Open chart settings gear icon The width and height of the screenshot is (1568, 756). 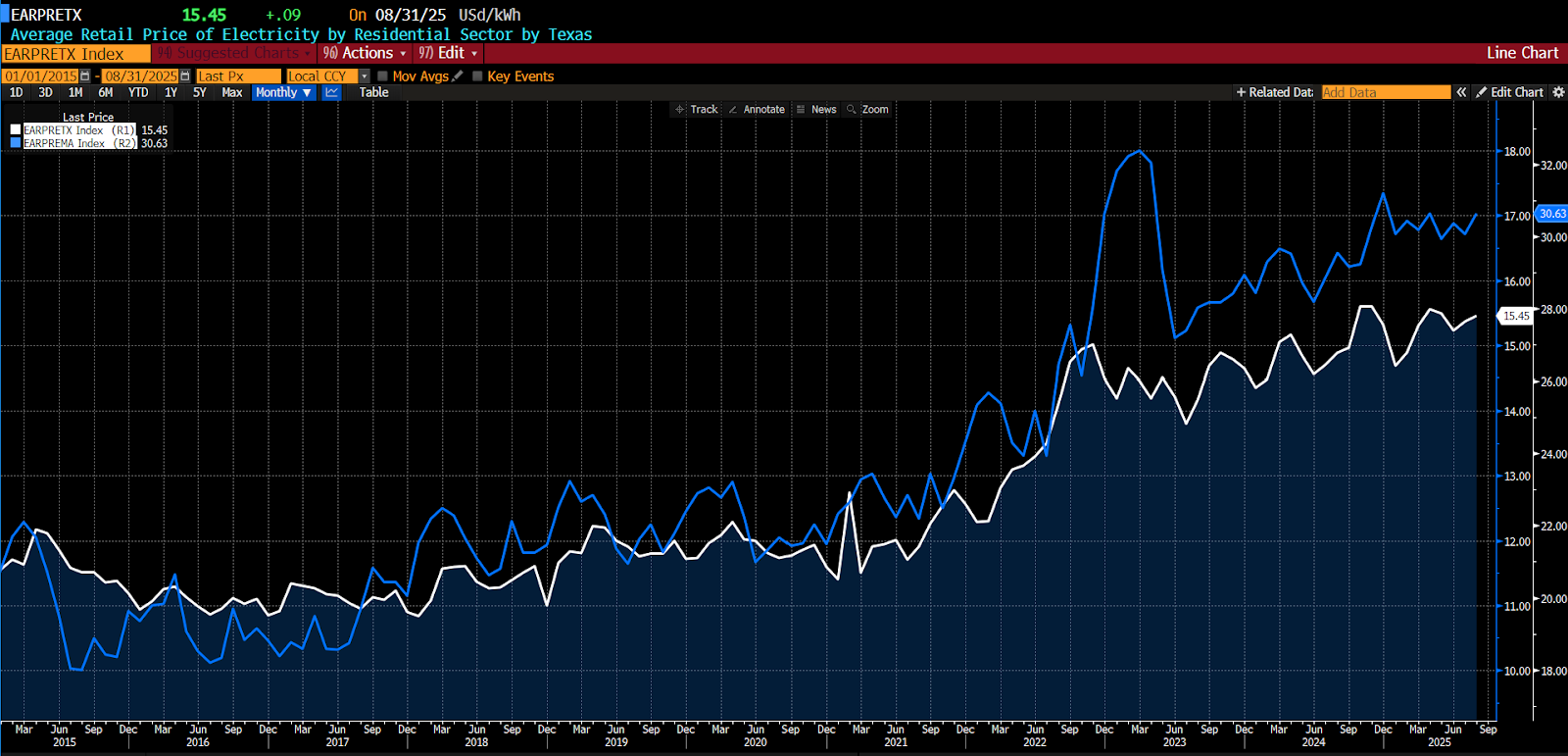coord(1558,92)
